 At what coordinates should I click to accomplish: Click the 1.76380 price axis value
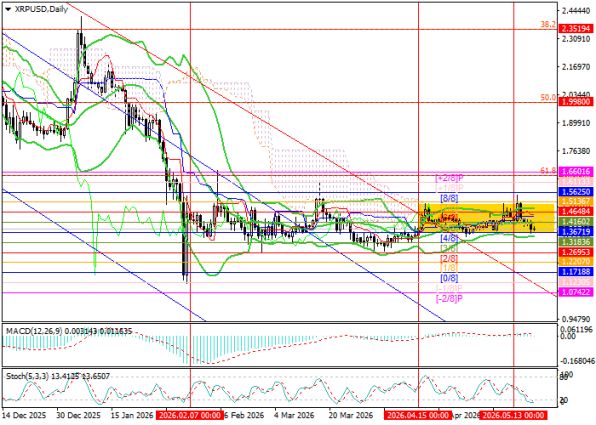576,151
